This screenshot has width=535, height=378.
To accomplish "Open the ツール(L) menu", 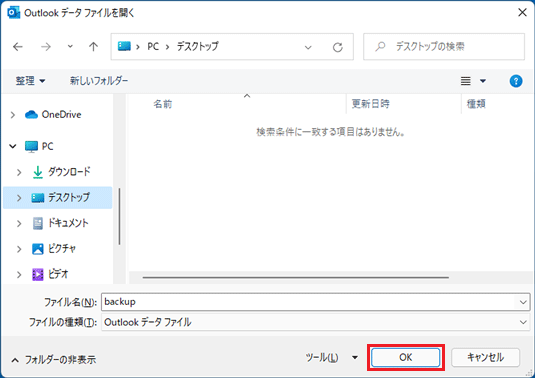I will pyautogui.click(x=322, y=358).
